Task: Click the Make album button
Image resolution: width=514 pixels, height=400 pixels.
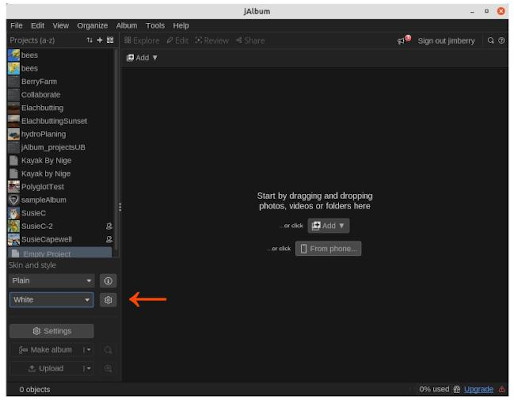Action: tap(46, 350)
